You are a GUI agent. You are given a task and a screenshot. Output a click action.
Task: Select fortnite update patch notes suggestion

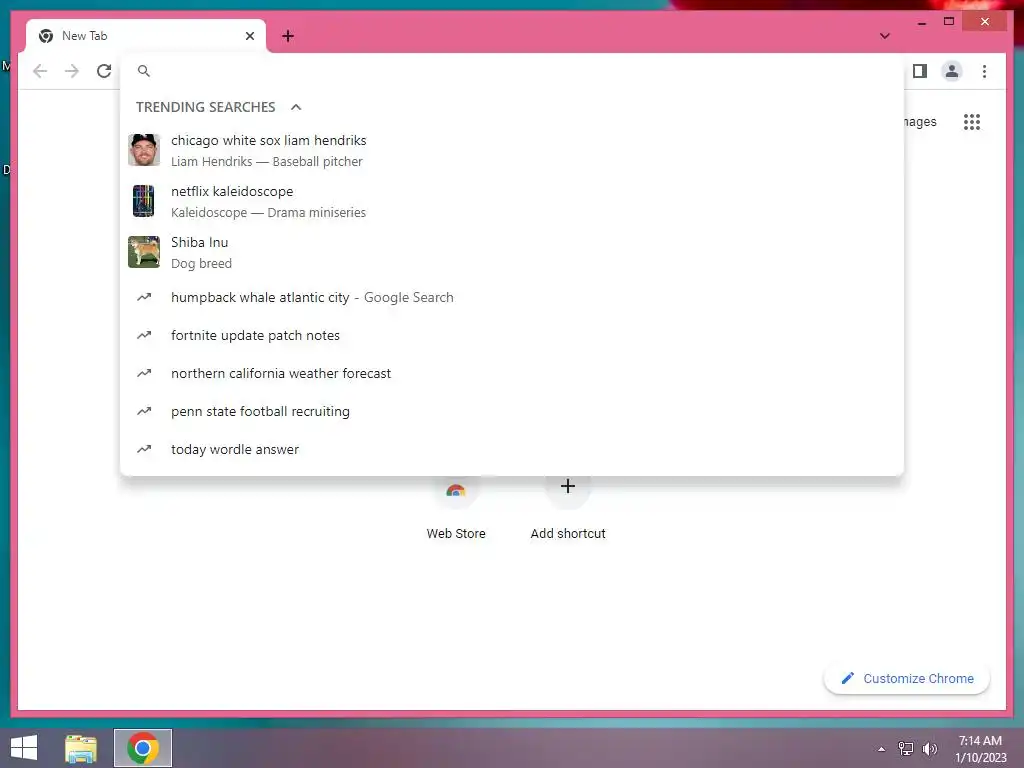[512, 335]
